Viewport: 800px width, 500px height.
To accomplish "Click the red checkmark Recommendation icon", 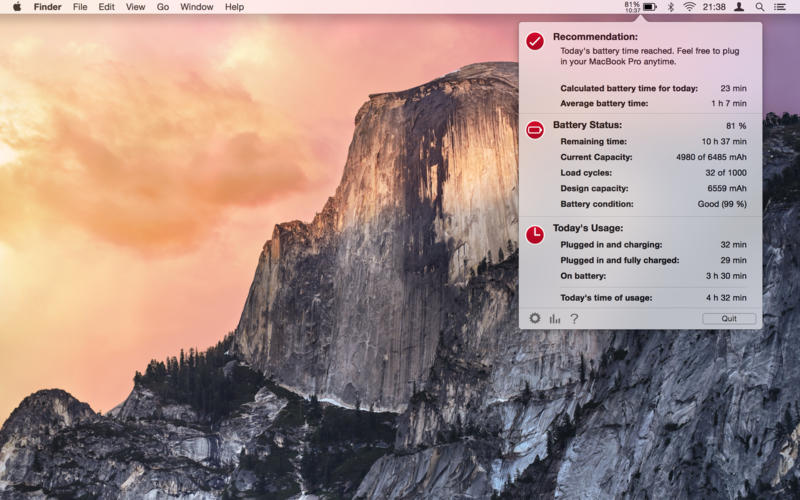I will point(535,41).
